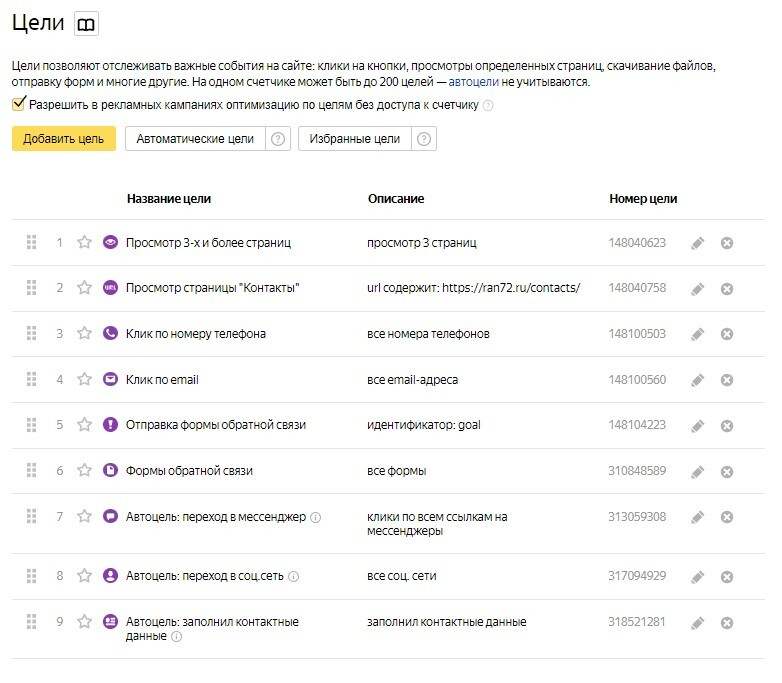This screenshot has height=683, width=782.
Task: Click drag handle of goal row 5
Action: [31, 425]
